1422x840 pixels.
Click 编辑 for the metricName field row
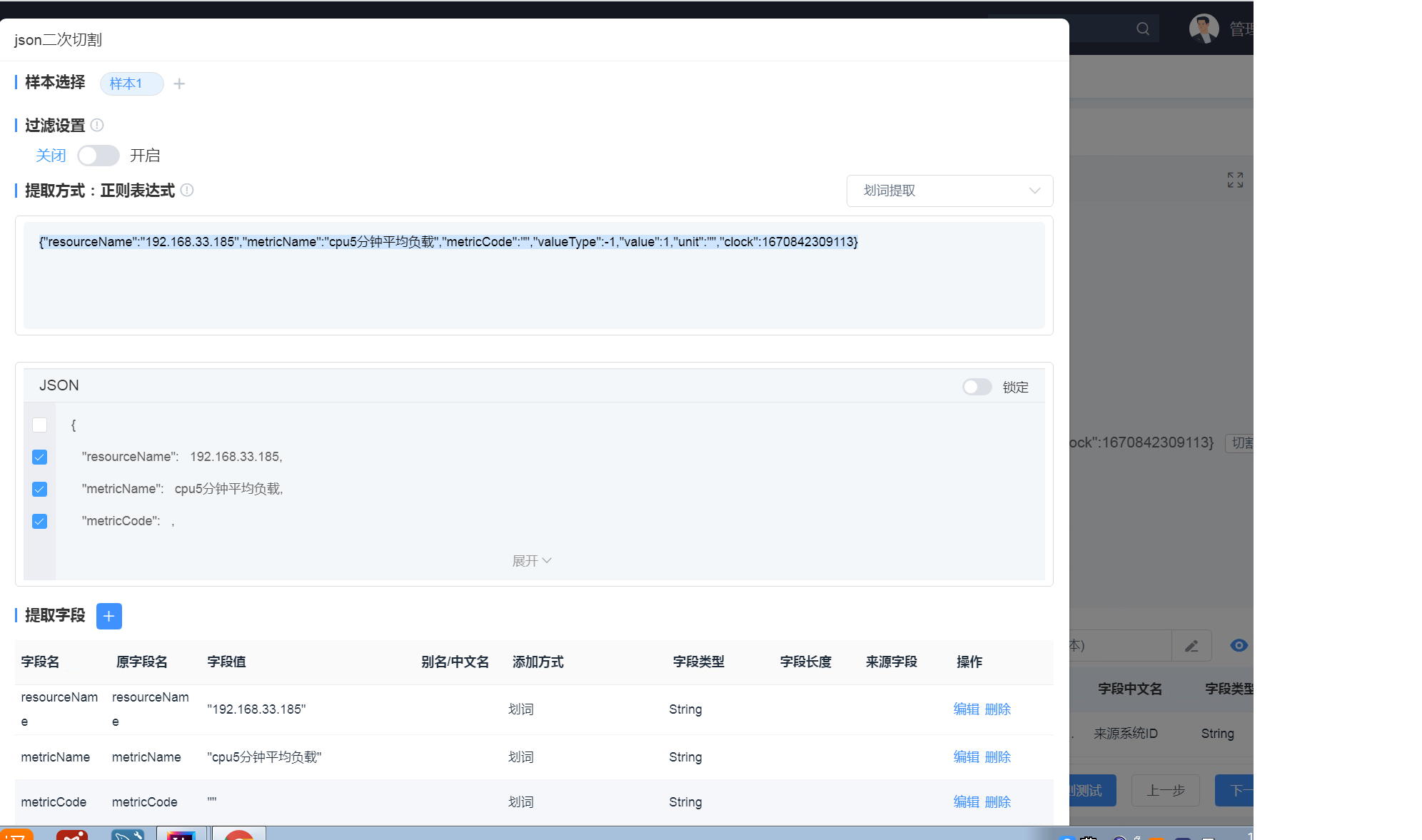coord(967,757)
